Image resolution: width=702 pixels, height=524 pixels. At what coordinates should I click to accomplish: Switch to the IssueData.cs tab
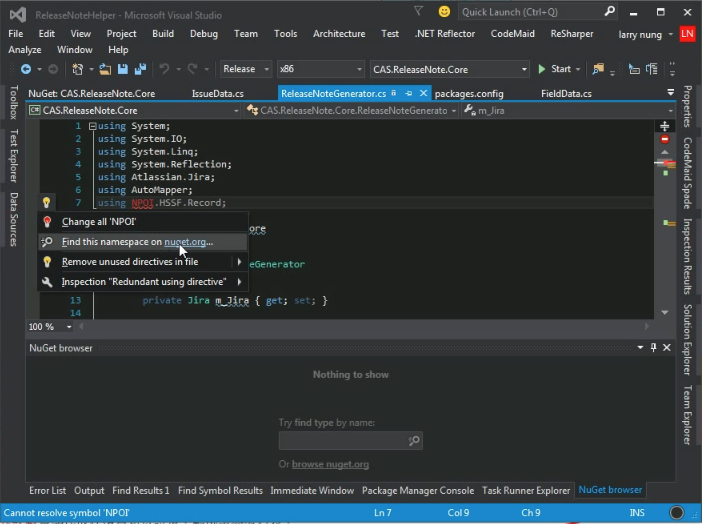coord(218,94)
